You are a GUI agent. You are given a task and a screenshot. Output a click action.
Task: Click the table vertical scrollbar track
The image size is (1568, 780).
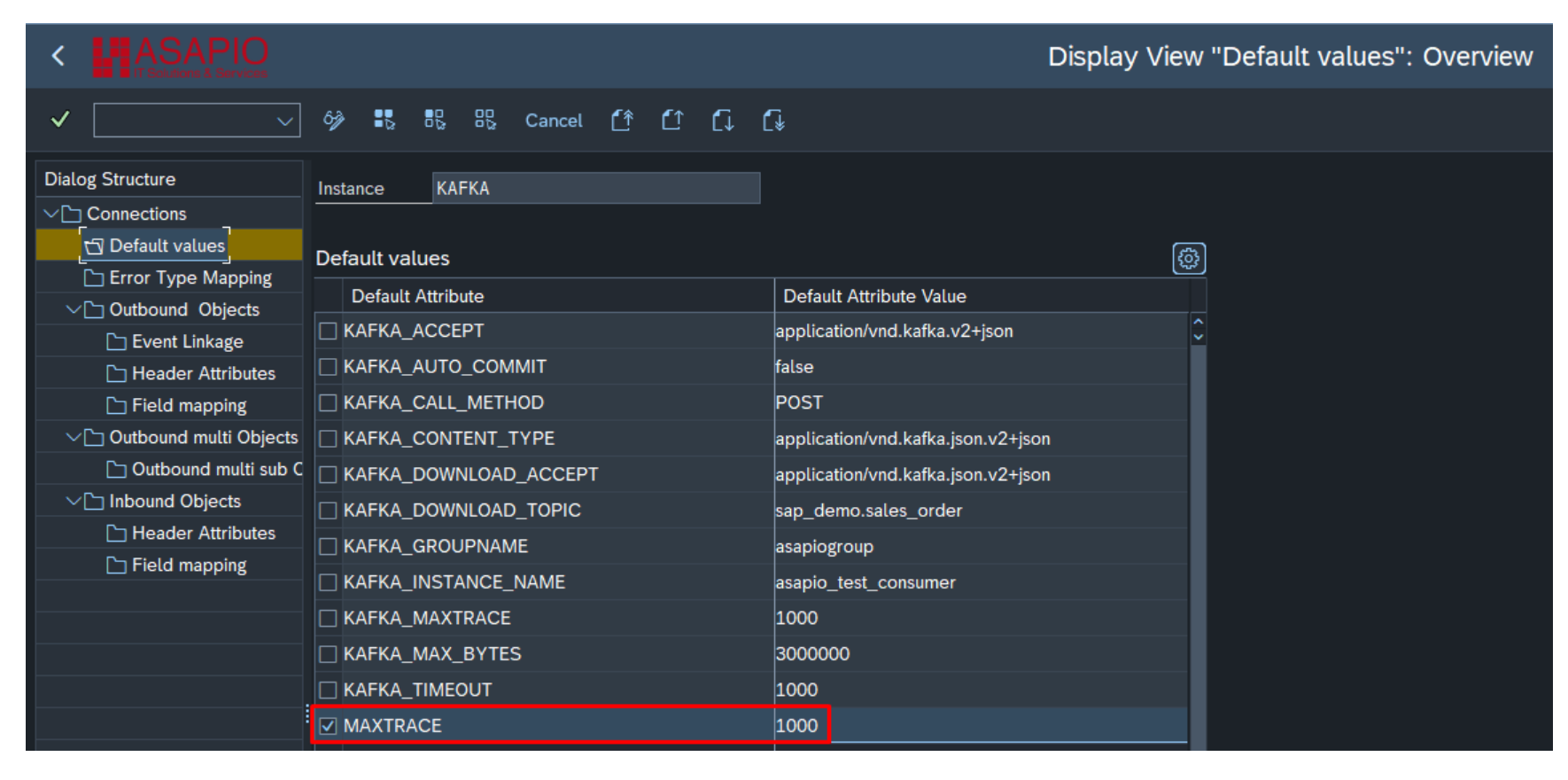pyautogui.click(x=1198, y=547)
